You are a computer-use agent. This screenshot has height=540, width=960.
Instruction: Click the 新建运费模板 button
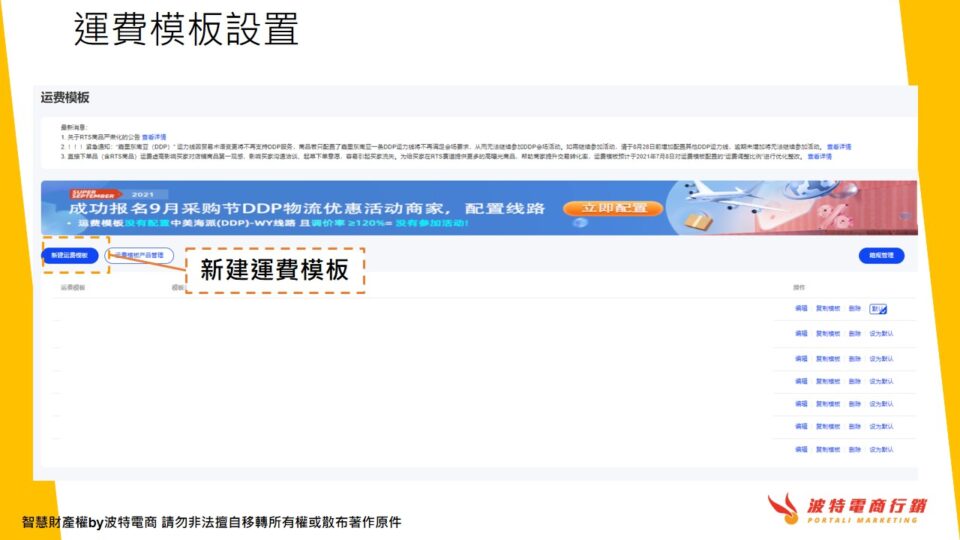point(69,256)
